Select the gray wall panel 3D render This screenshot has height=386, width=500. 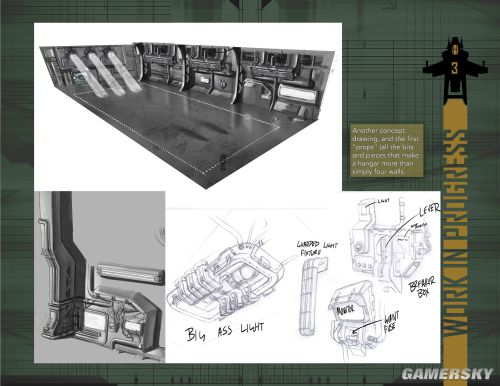[x=100, y=277]
